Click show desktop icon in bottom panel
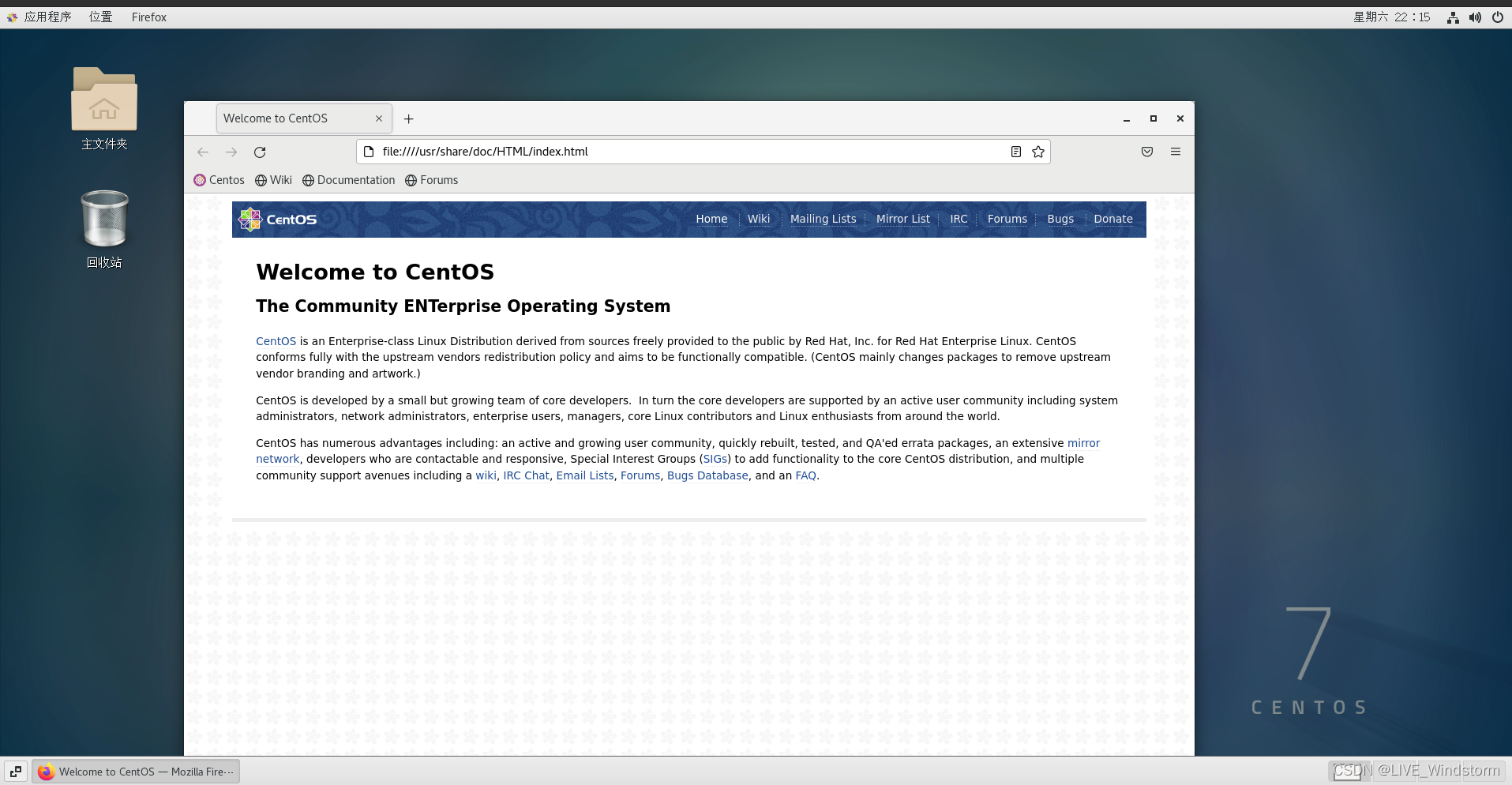This screenshot has height=785, width=1512. click(x=16, y=772)
